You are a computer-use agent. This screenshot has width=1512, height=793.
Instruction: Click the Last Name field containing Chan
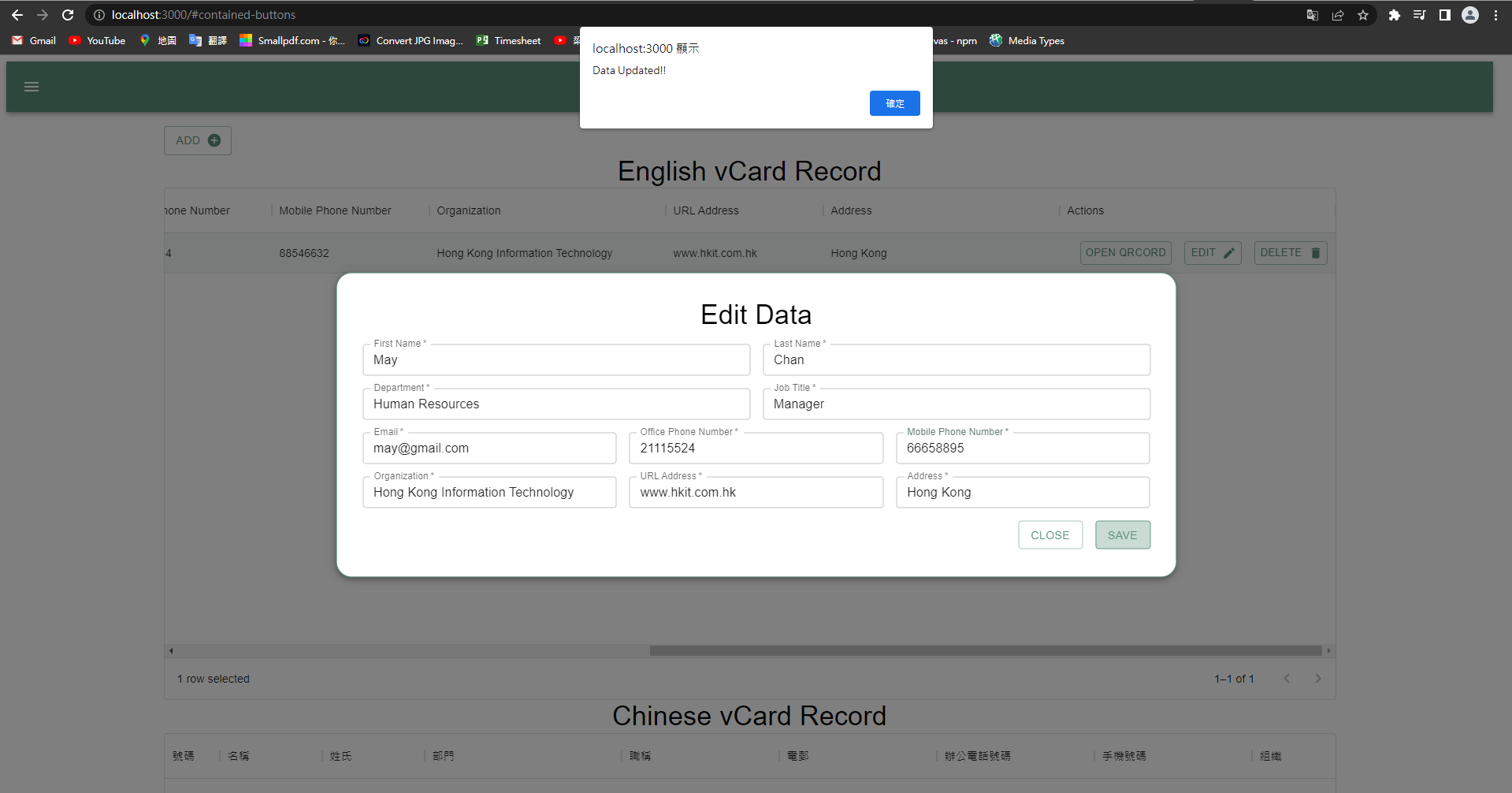(957, 359)
